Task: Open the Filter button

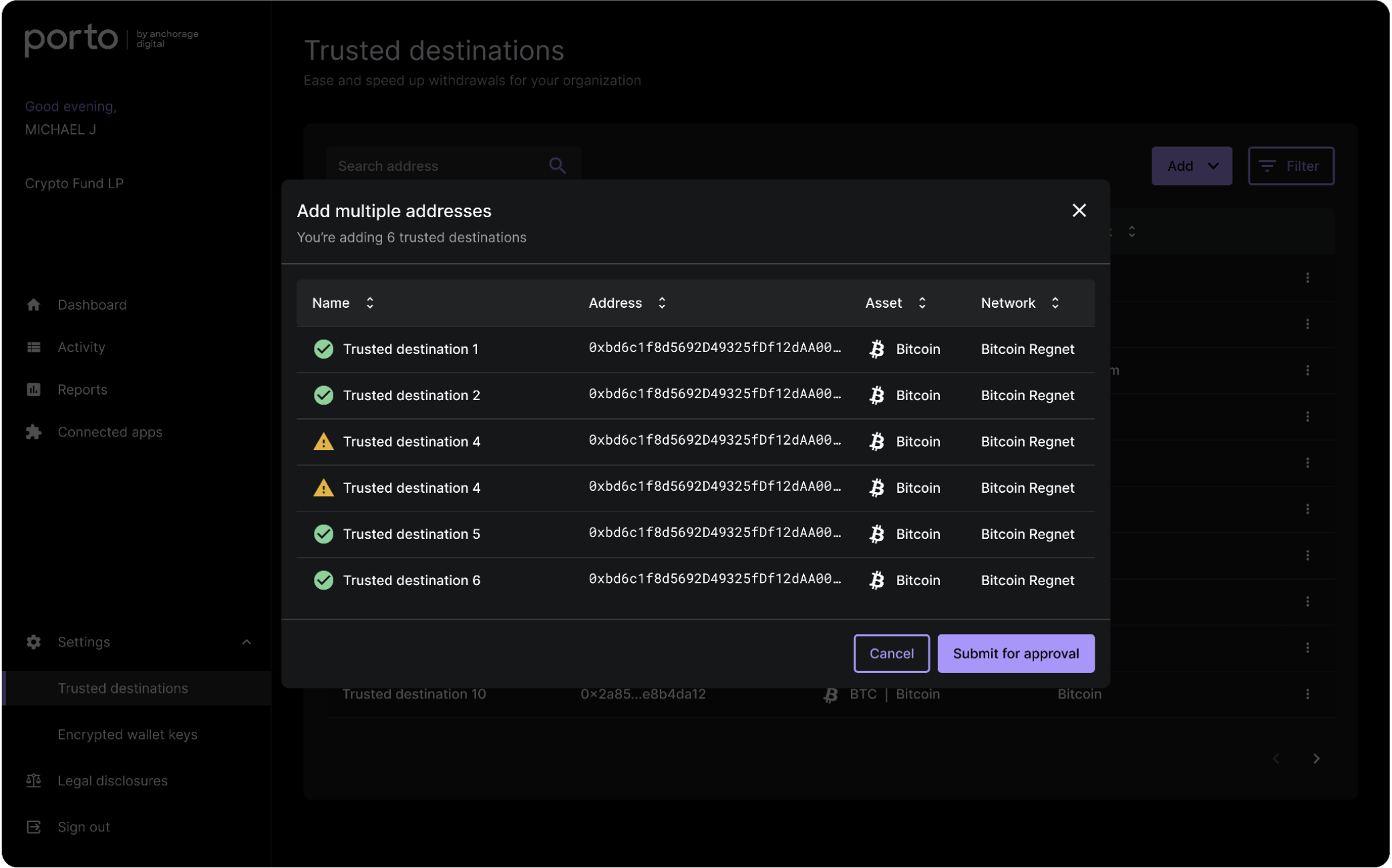Action: [1290, 166]
